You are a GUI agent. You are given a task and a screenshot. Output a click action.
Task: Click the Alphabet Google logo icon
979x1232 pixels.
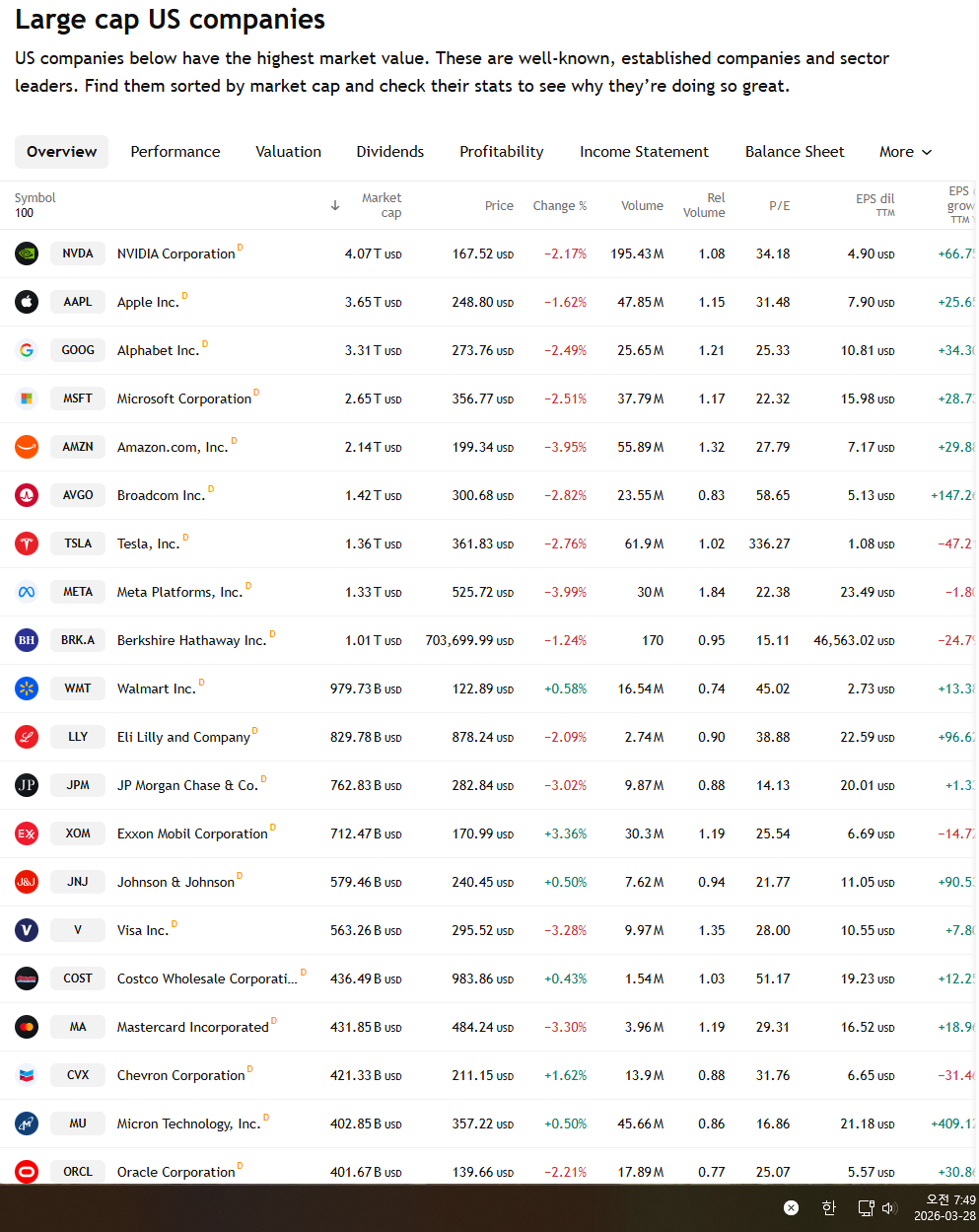click(27, 350)
